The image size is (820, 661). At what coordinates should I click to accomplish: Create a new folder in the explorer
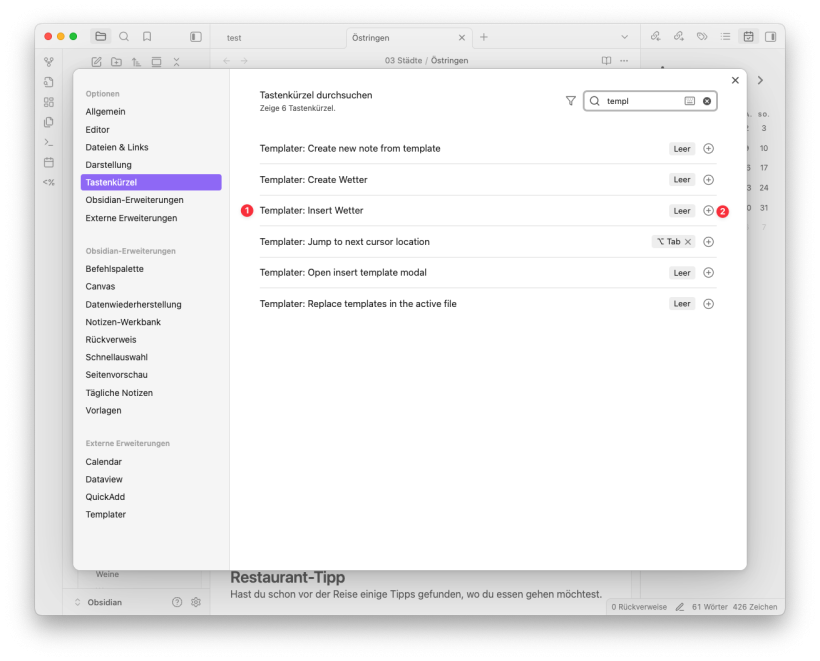[x=116, y=62]
